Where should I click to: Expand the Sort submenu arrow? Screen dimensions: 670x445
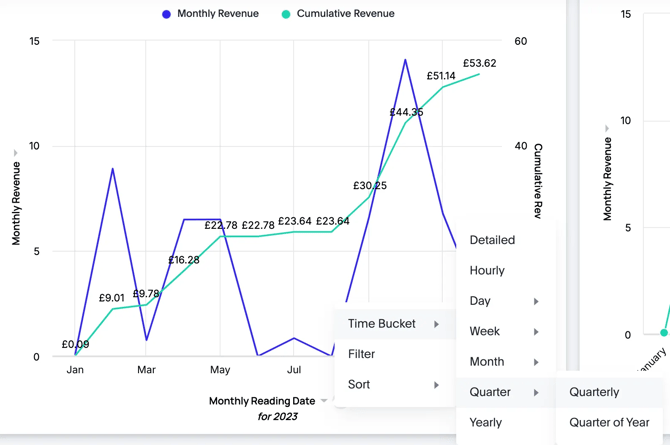436,385
